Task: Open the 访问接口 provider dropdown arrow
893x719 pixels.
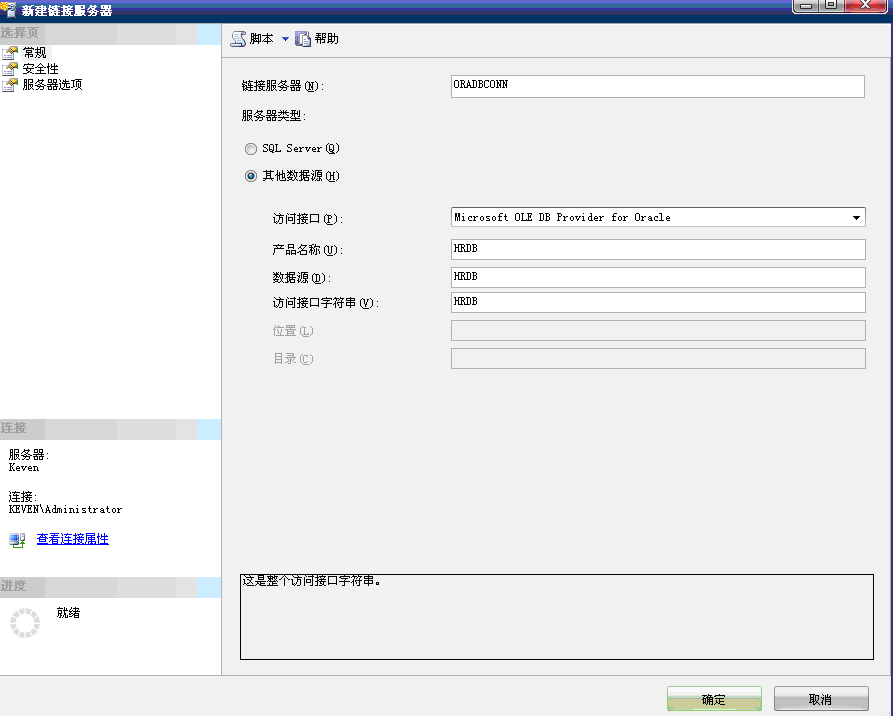Action: click(857, 217)
